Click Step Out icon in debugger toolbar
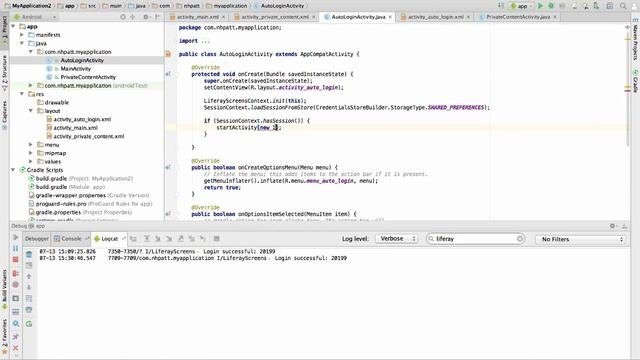 [180, 239]
